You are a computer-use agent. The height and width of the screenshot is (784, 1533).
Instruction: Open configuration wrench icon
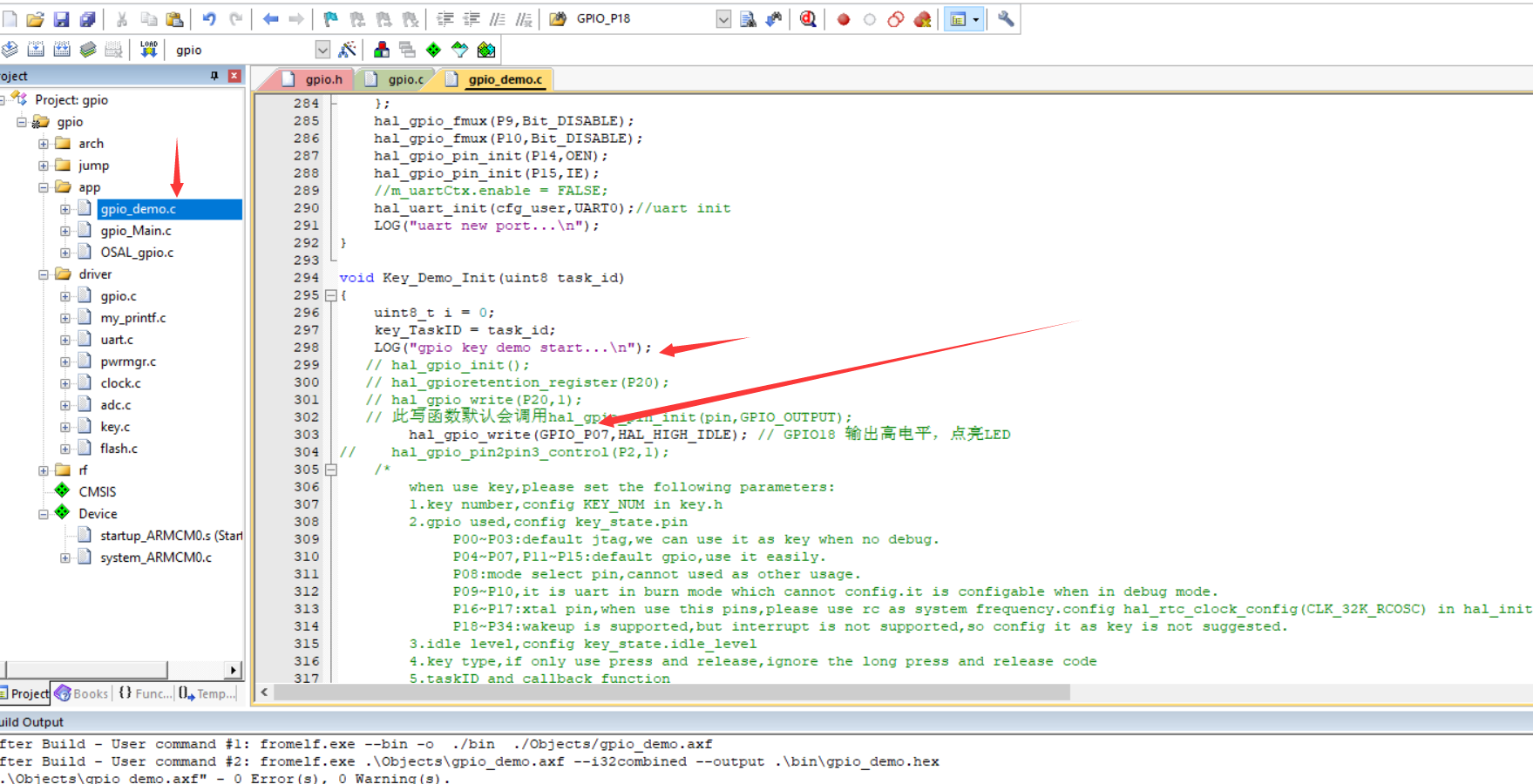coord(1006,19)
